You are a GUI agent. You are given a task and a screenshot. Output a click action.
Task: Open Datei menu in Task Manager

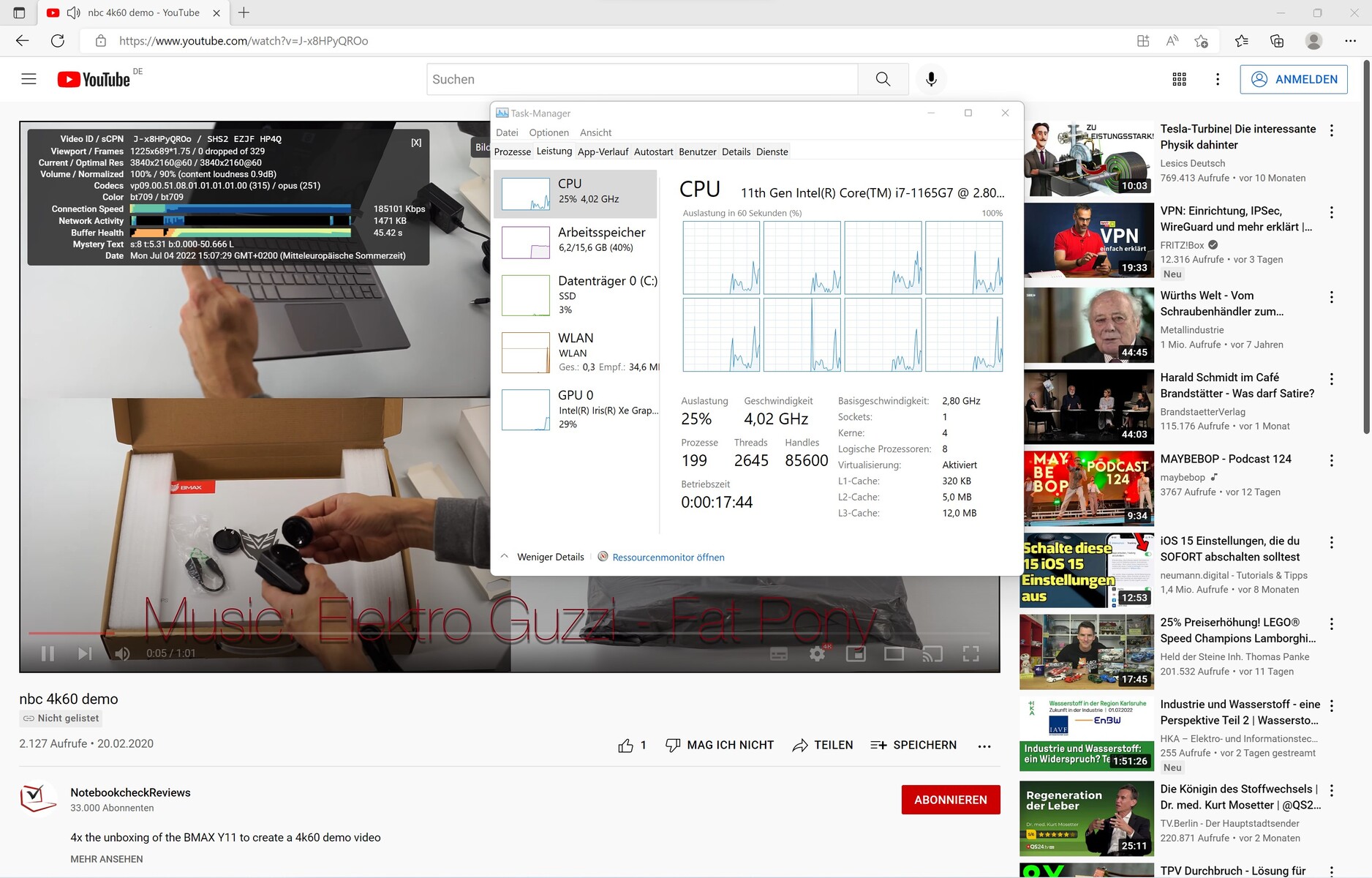507,132
